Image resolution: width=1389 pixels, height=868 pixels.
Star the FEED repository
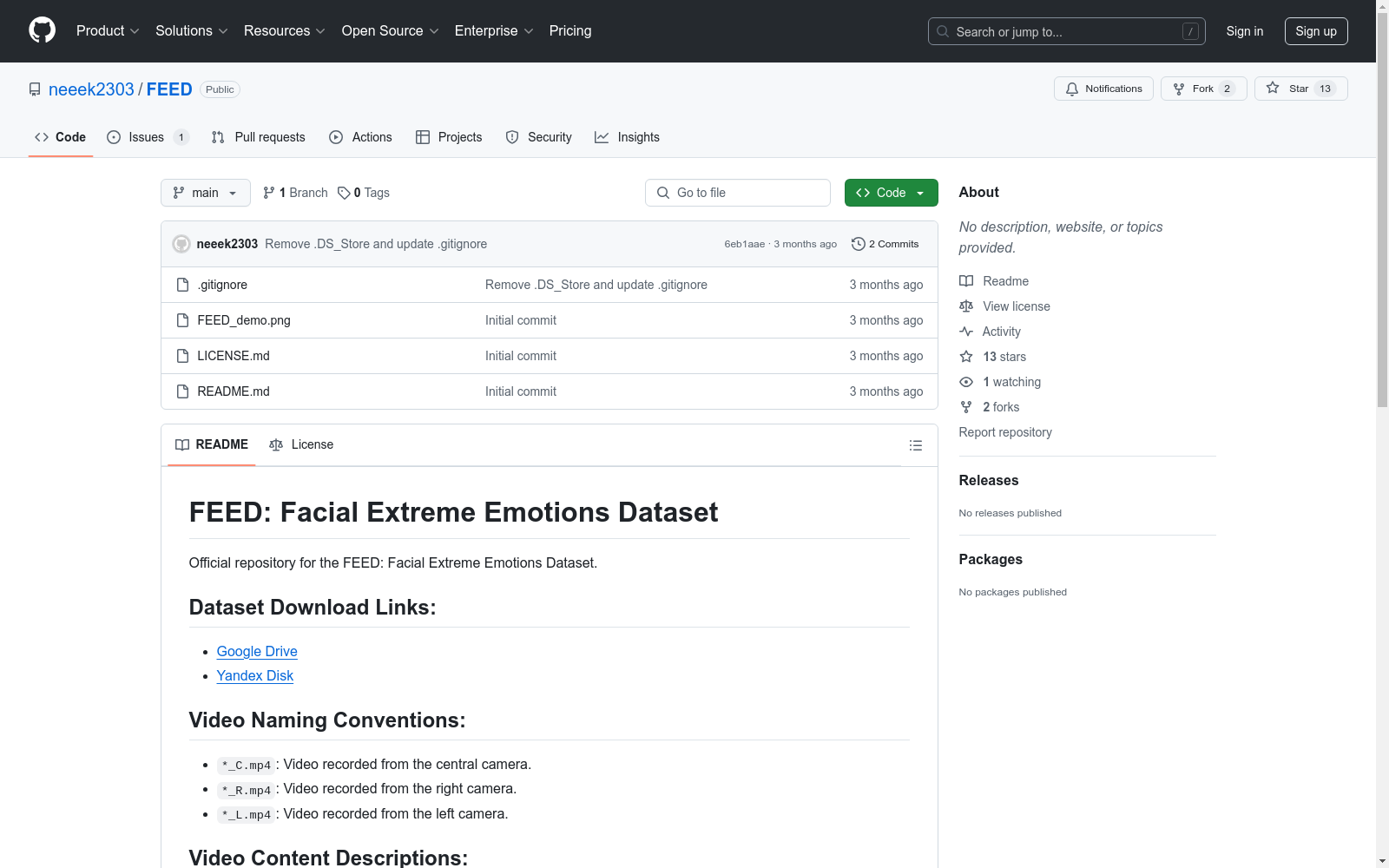coord(1300,89)
